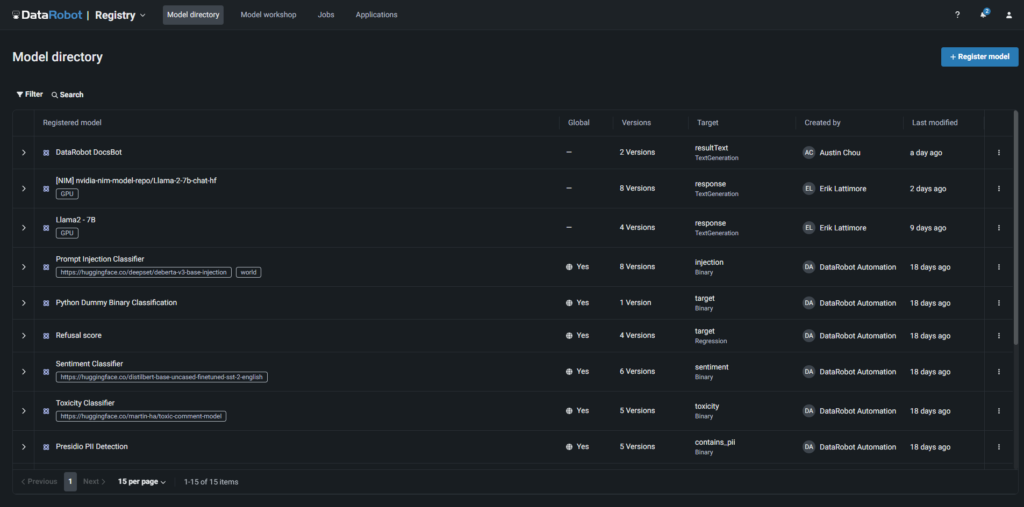Open actions menu for DataRobot DocsBot row

tap(998, 153)
